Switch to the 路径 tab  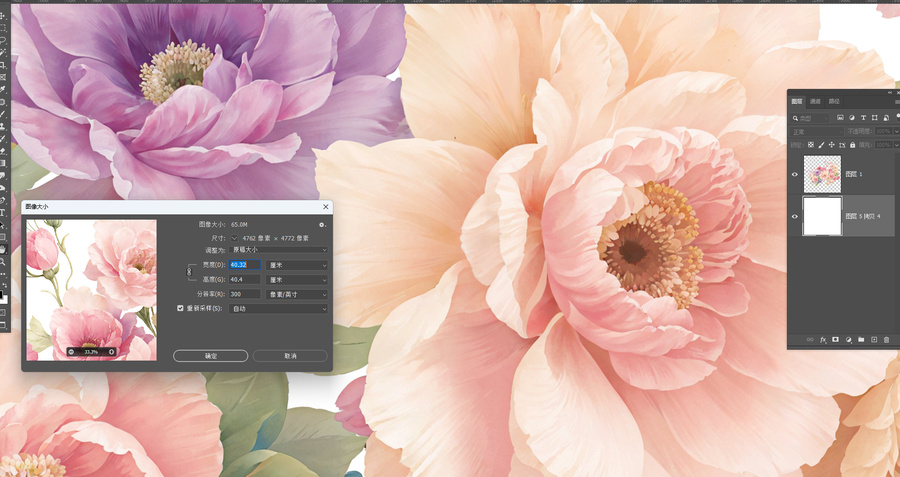[x=834, y=102]
